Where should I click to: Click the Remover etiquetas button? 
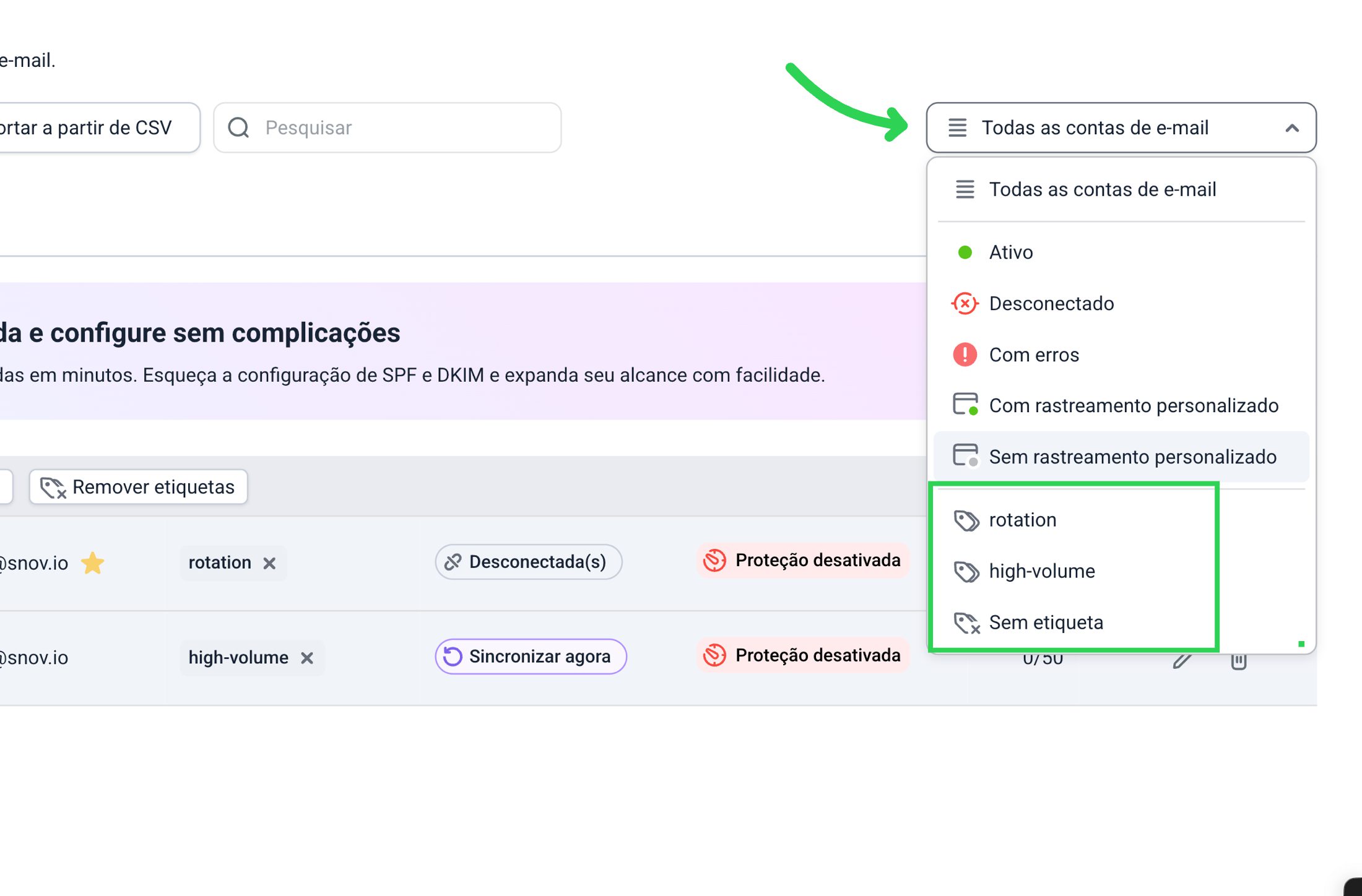139,487
